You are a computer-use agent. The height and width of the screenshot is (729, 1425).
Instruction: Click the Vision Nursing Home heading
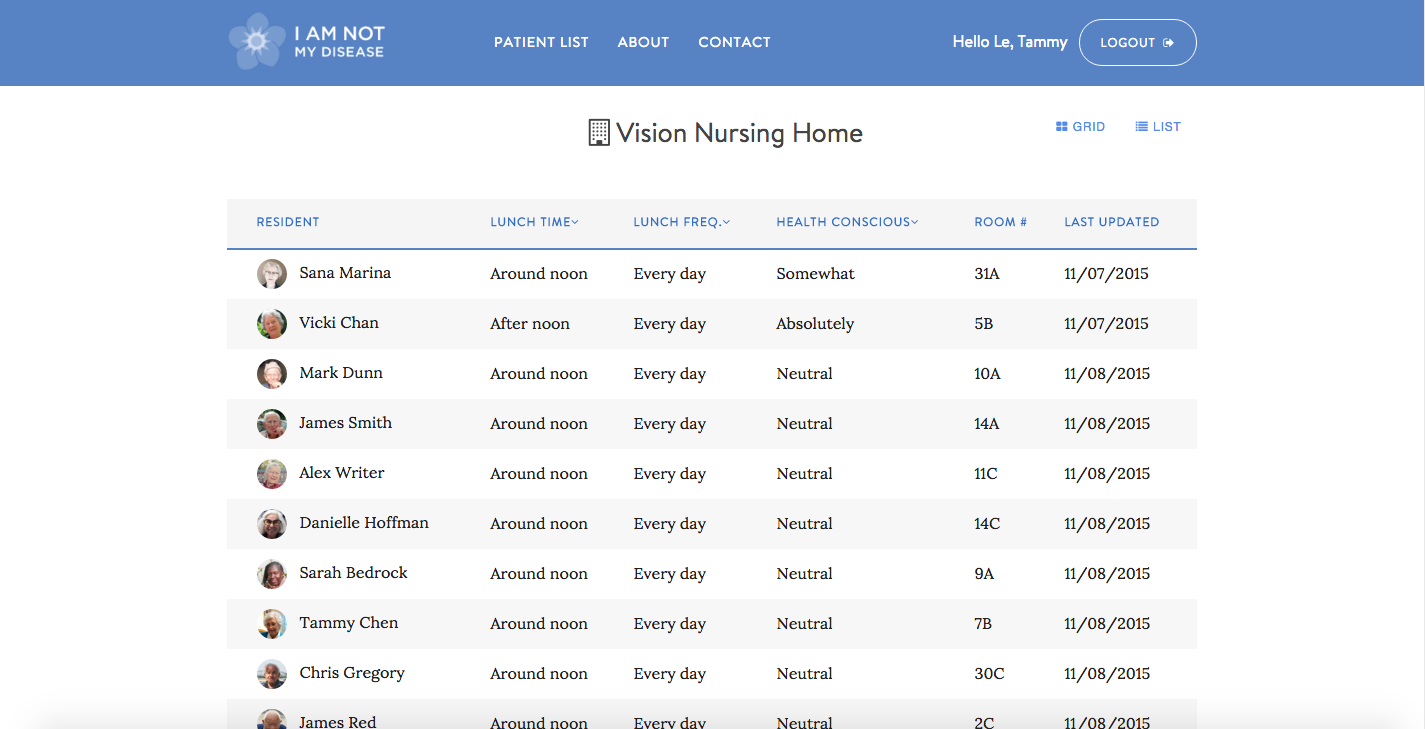click(739, 133)
